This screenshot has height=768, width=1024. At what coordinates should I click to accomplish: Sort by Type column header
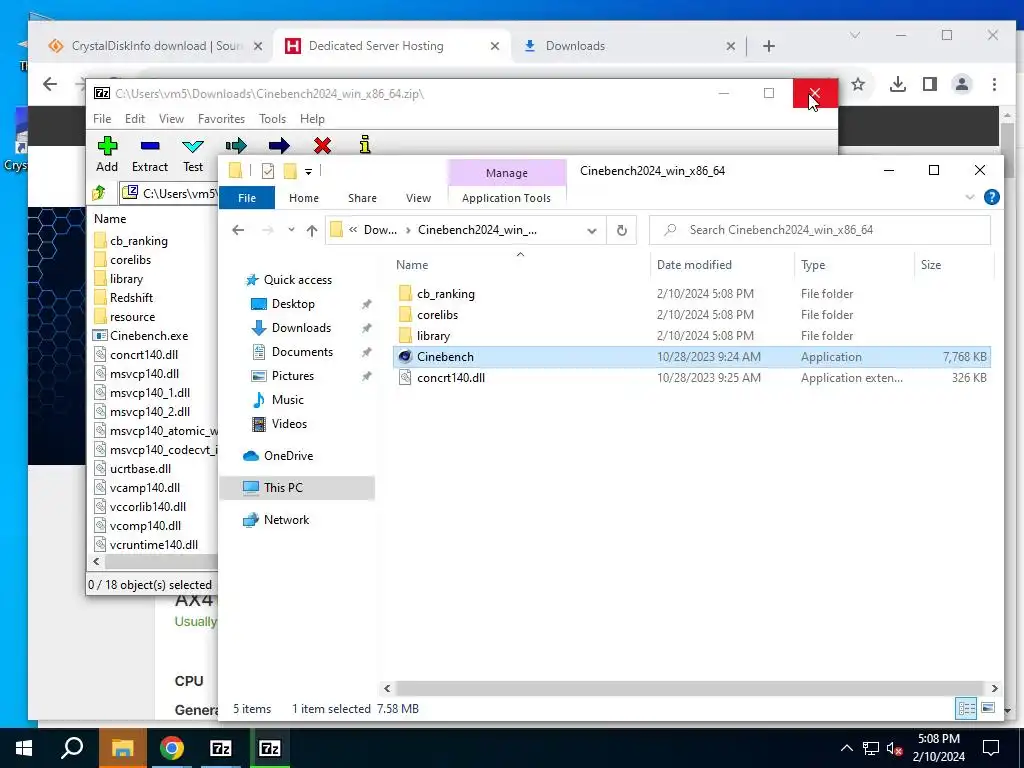pyautogui.click(x=813, y=264)
